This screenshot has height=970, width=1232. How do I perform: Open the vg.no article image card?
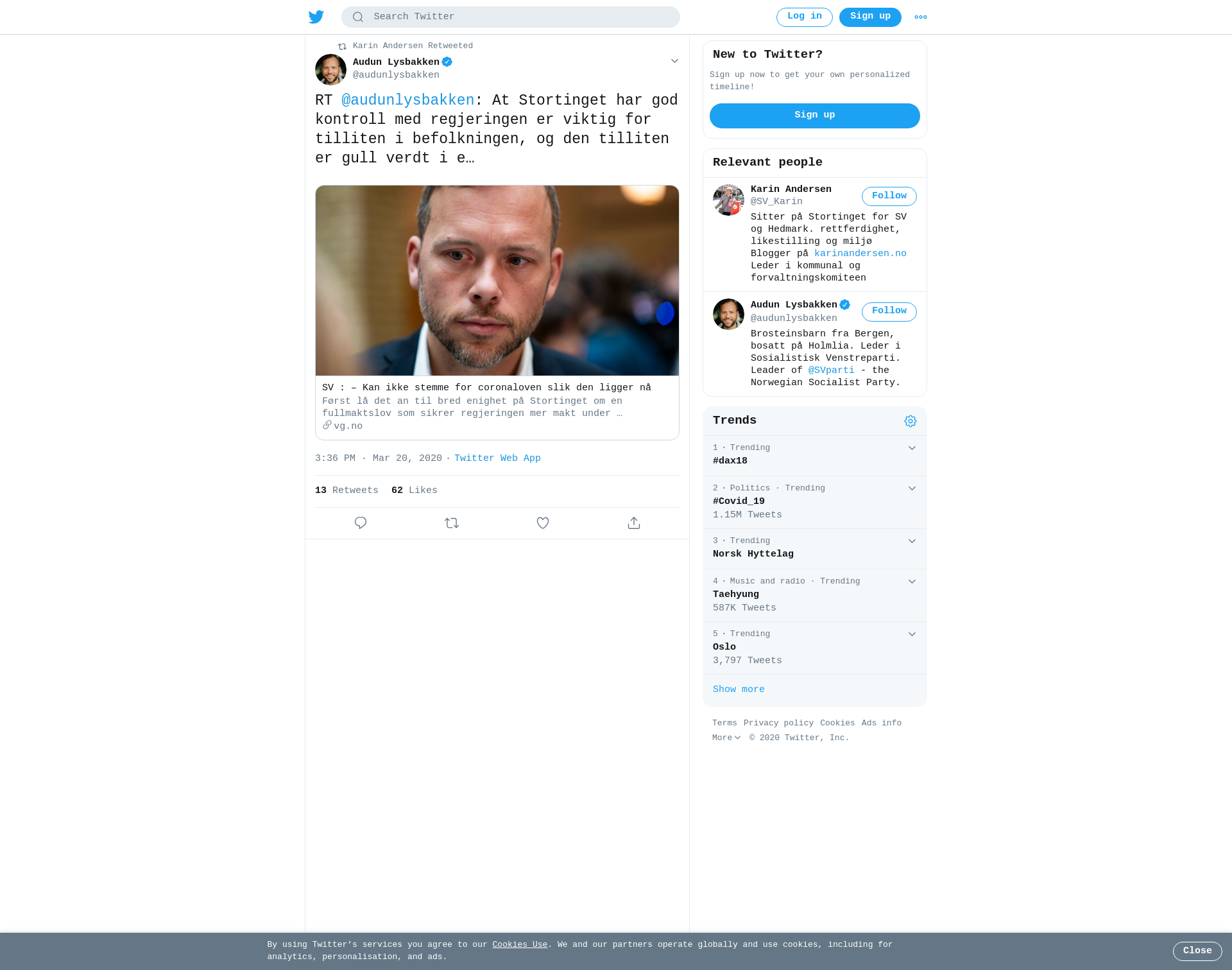[x=497, y=281]
